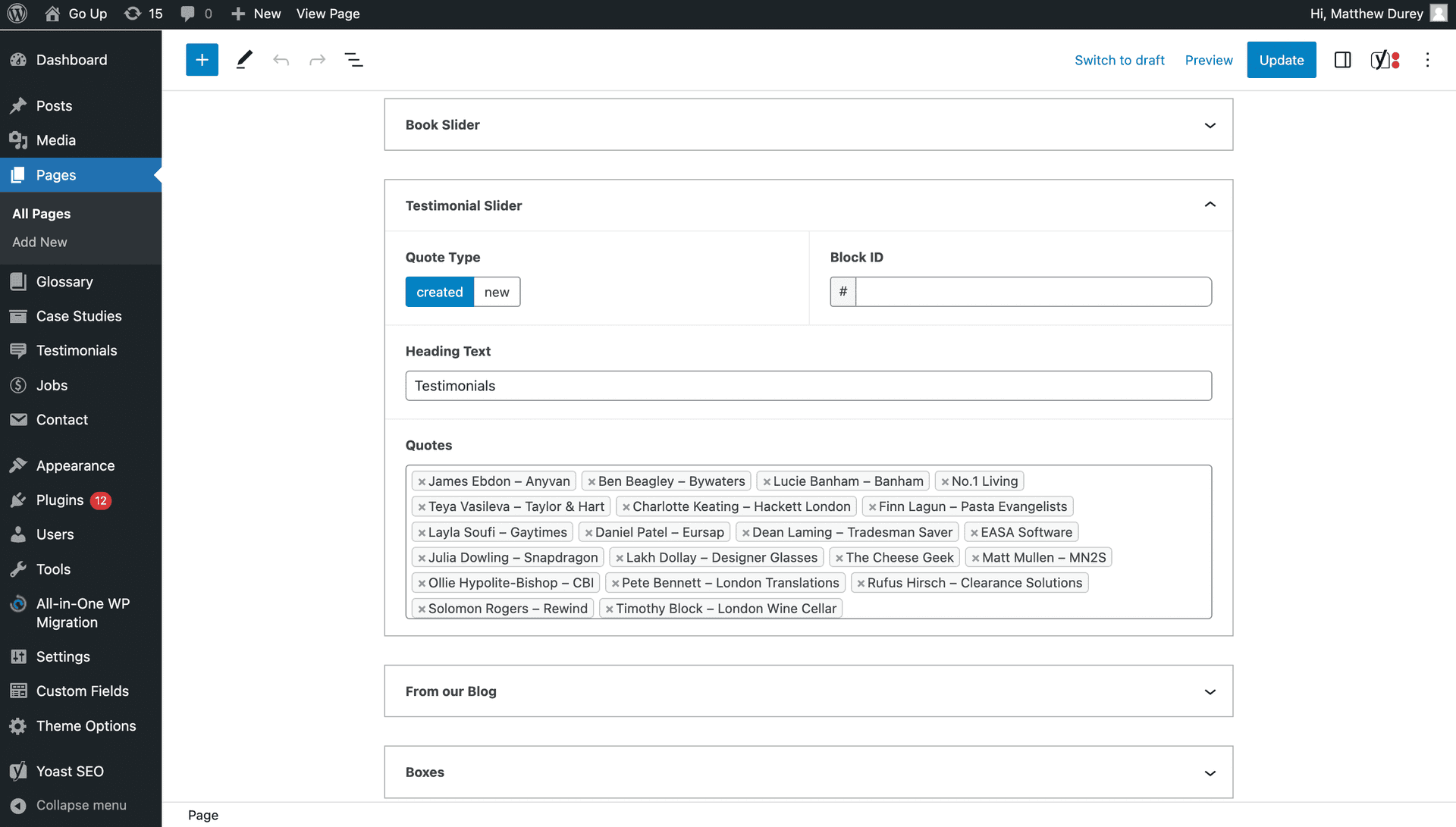Open the View Page link

click(x=328, y=14)
